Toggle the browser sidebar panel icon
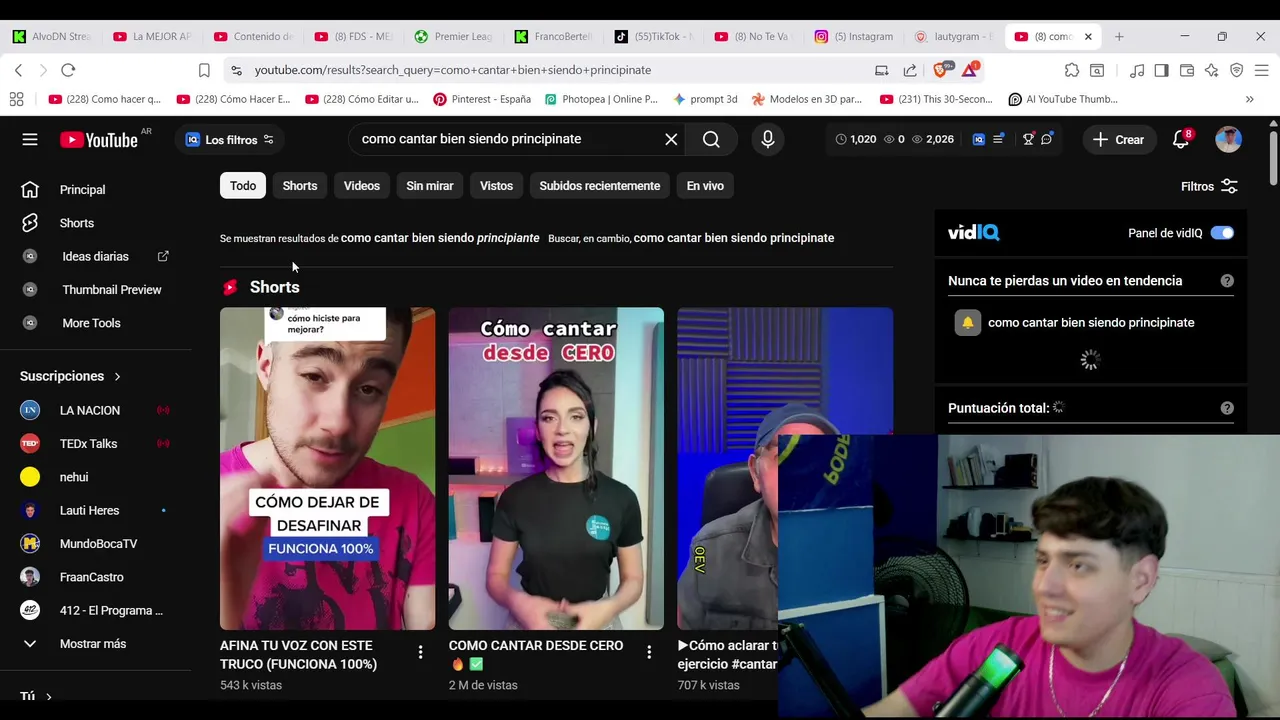This screenshot has width=1280, height=720. (1161, 70)
